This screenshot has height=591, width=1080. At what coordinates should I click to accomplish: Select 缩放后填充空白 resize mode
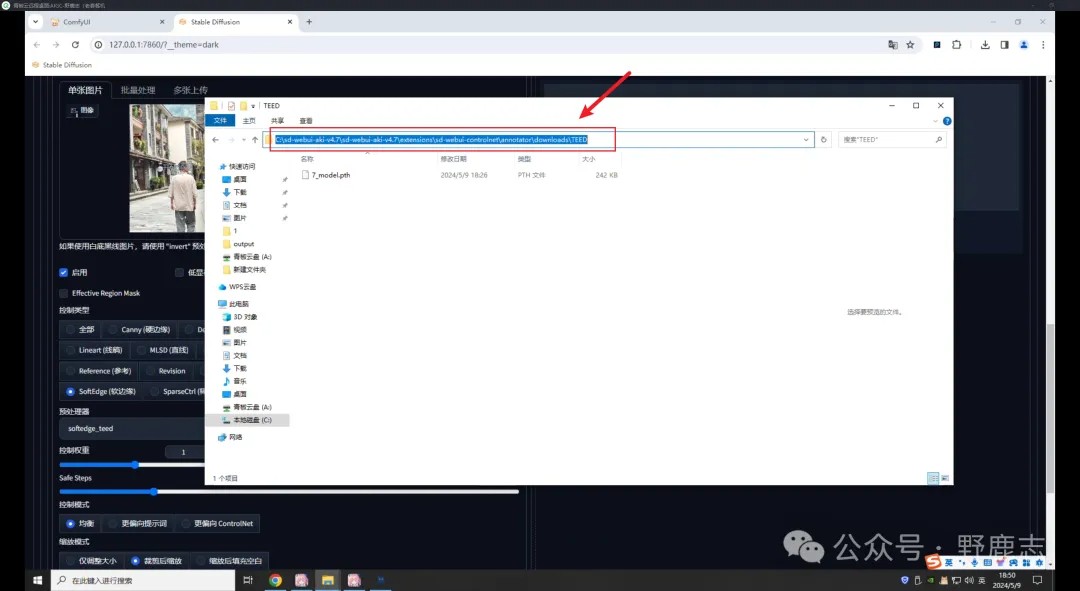[229, 561]
